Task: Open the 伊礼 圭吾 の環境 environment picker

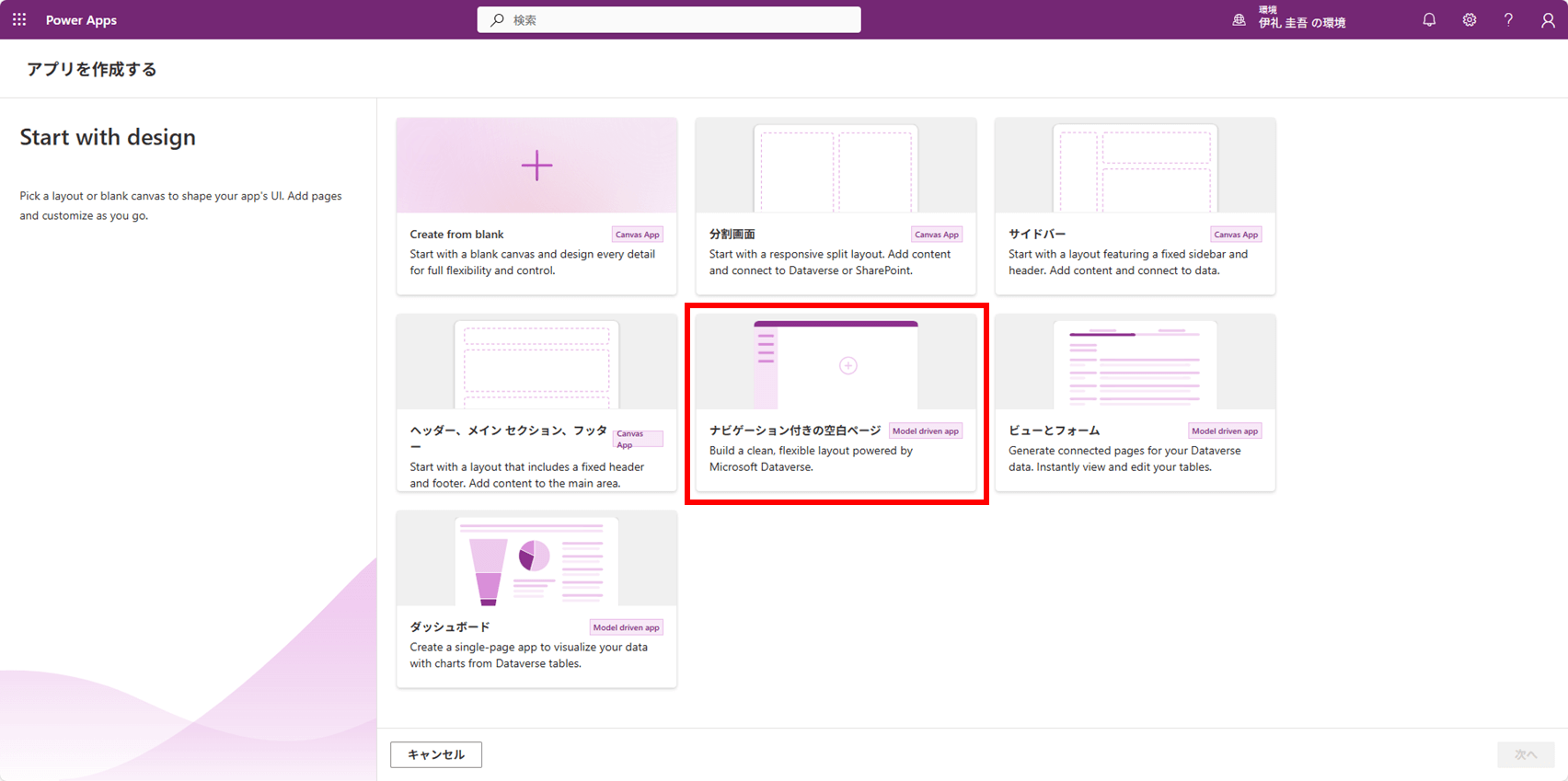Action: click(1302, 19)
